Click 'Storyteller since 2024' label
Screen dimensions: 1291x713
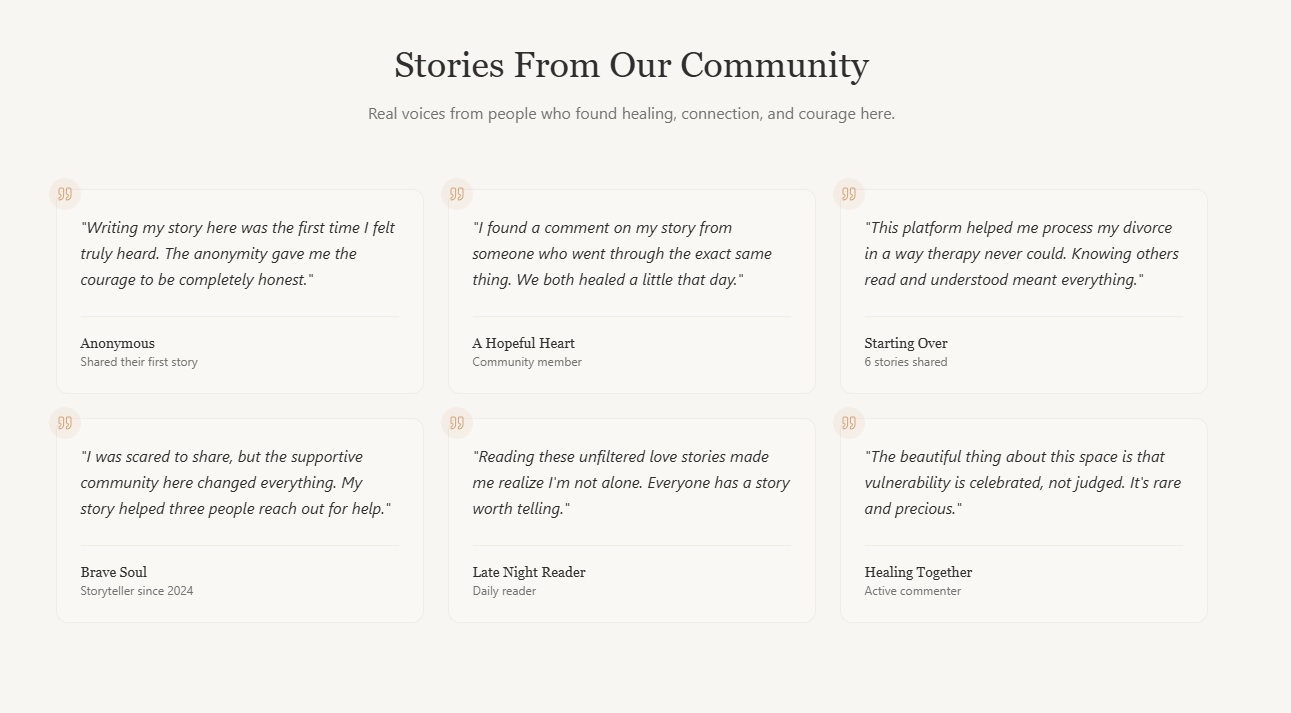[x=137, y=591]
